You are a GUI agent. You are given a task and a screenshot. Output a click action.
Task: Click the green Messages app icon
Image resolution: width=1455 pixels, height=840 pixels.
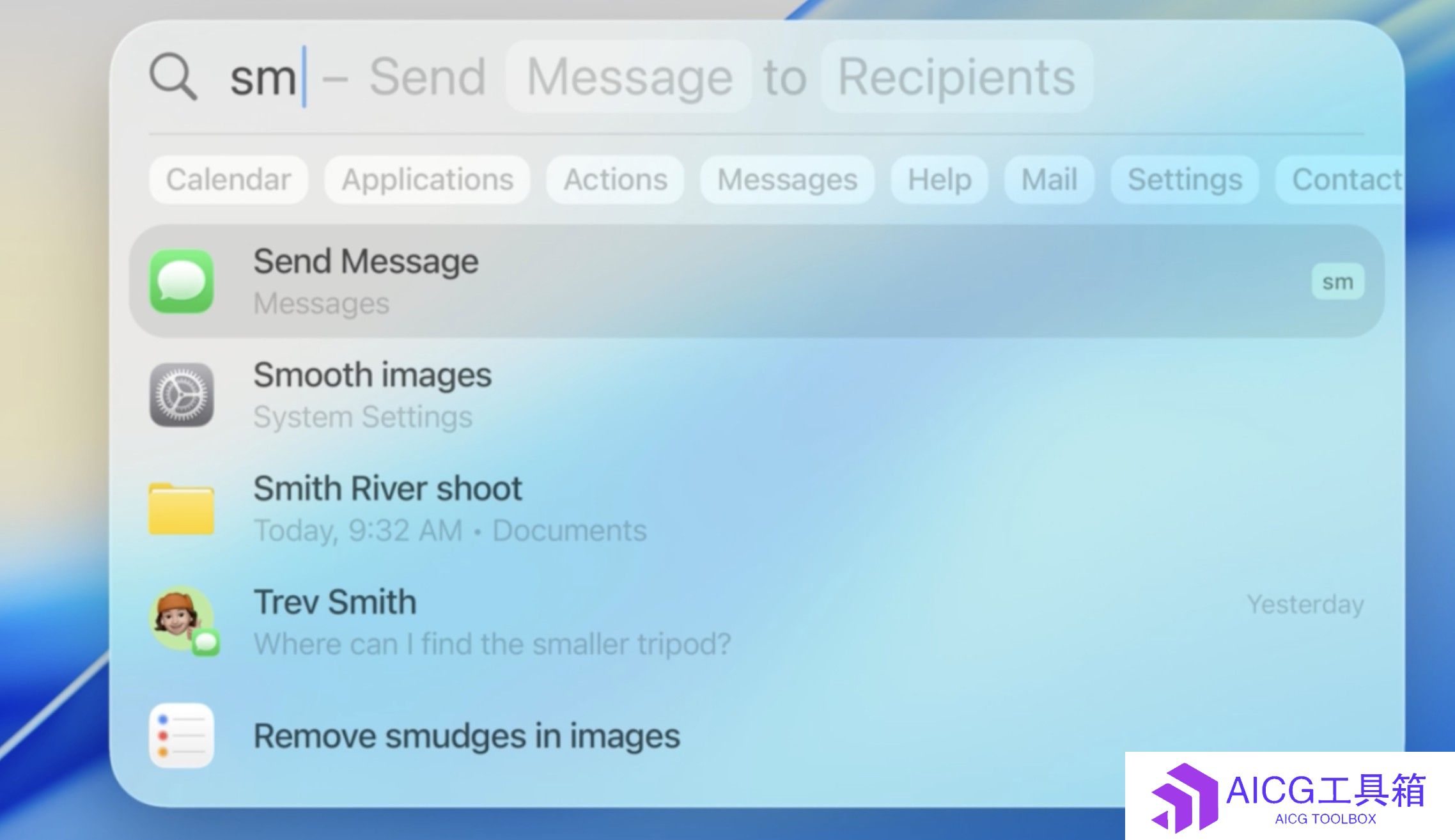pyautogui.click(x=182, y=281)
